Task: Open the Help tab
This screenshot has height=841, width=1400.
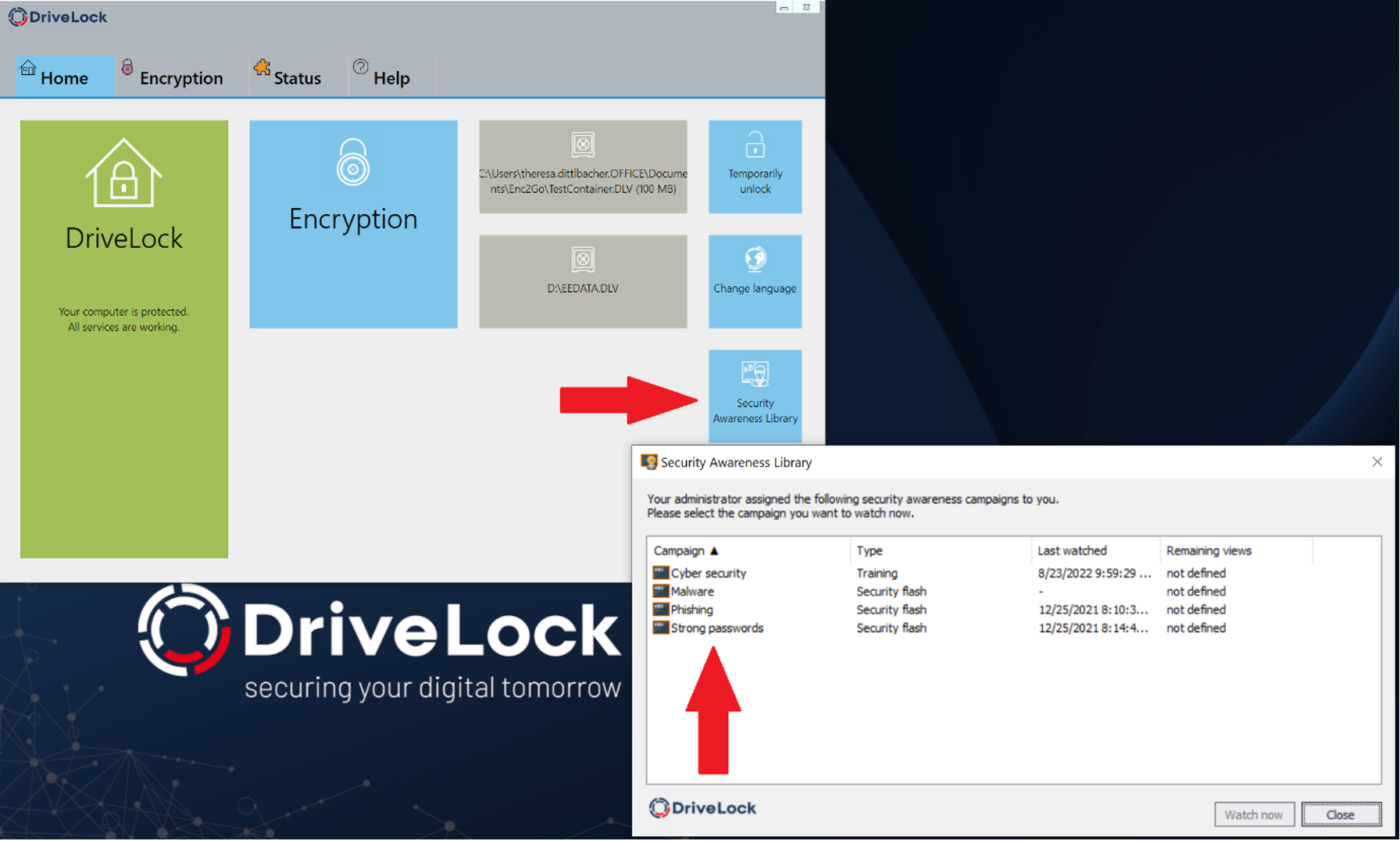Action: pos(391,77)
